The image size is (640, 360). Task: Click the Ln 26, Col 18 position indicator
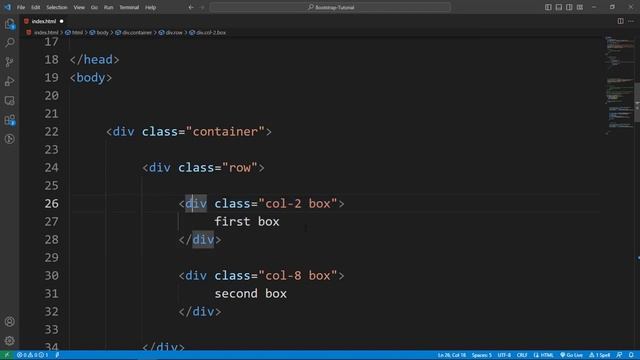pos(452,355)
